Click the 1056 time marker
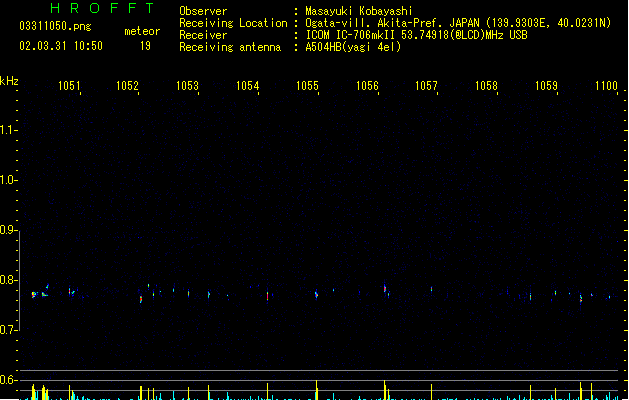The image size is (629, 400). [x=367, y=85]
